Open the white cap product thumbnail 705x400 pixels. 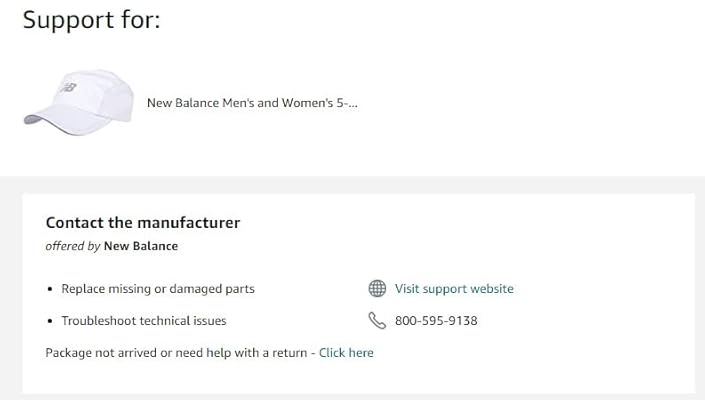(78, 102)
